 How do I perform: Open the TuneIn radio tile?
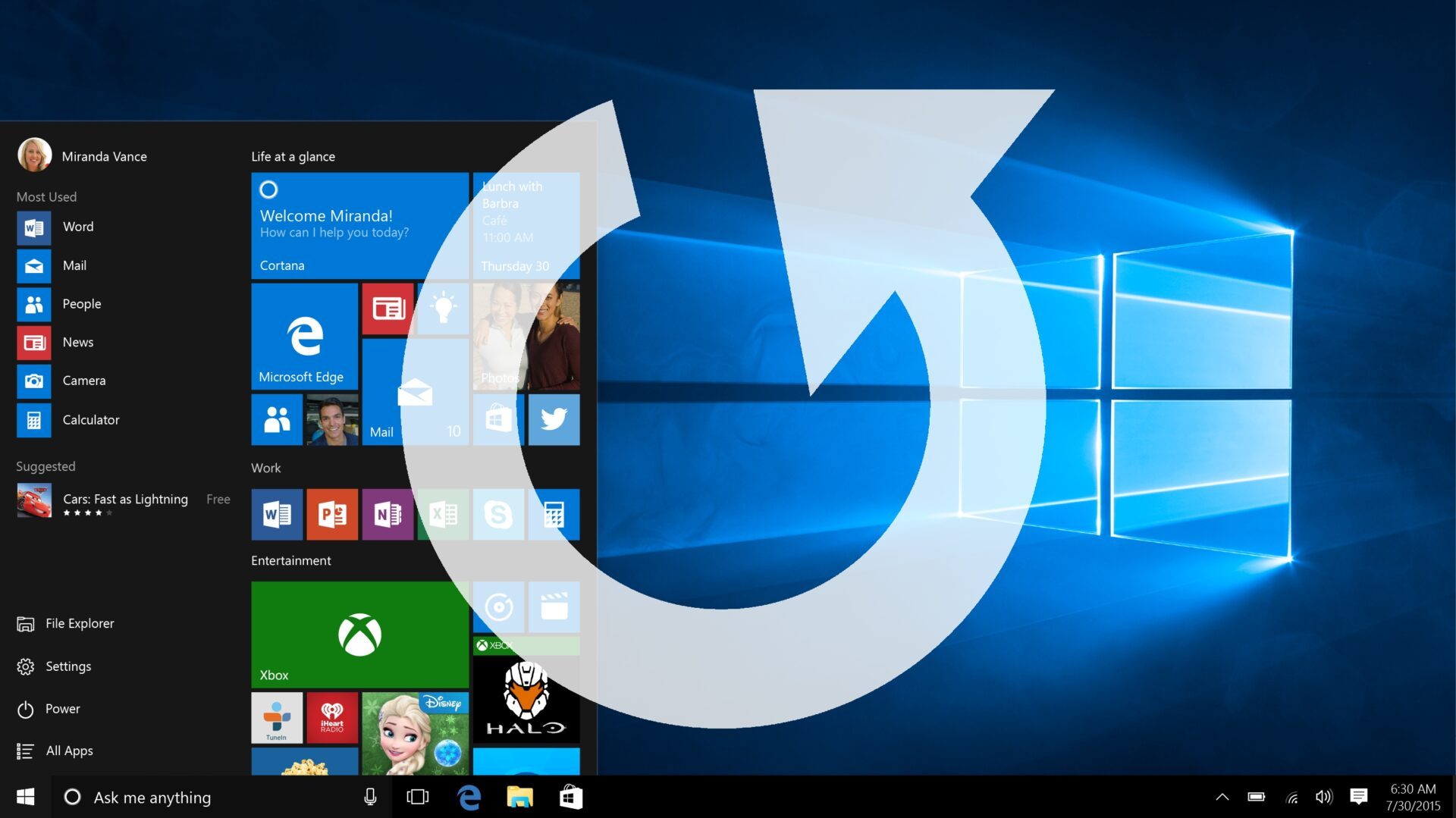point(277,717)
